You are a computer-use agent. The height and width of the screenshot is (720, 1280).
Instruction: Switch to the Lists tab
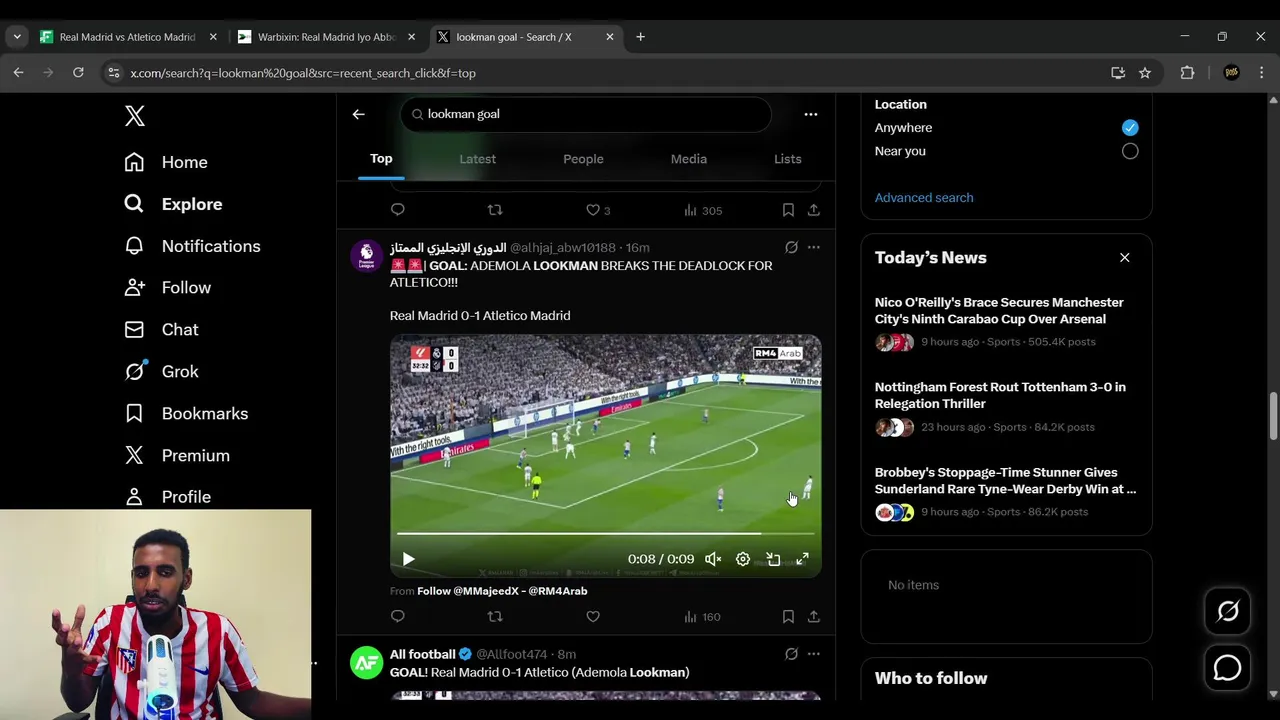coord(787,159)
